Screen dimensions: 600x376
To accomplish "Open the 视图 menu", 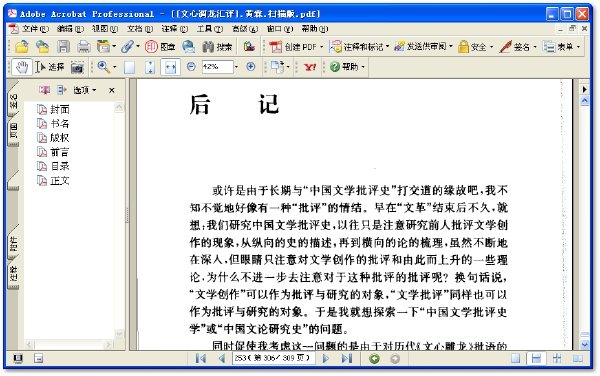I will 105,29.
